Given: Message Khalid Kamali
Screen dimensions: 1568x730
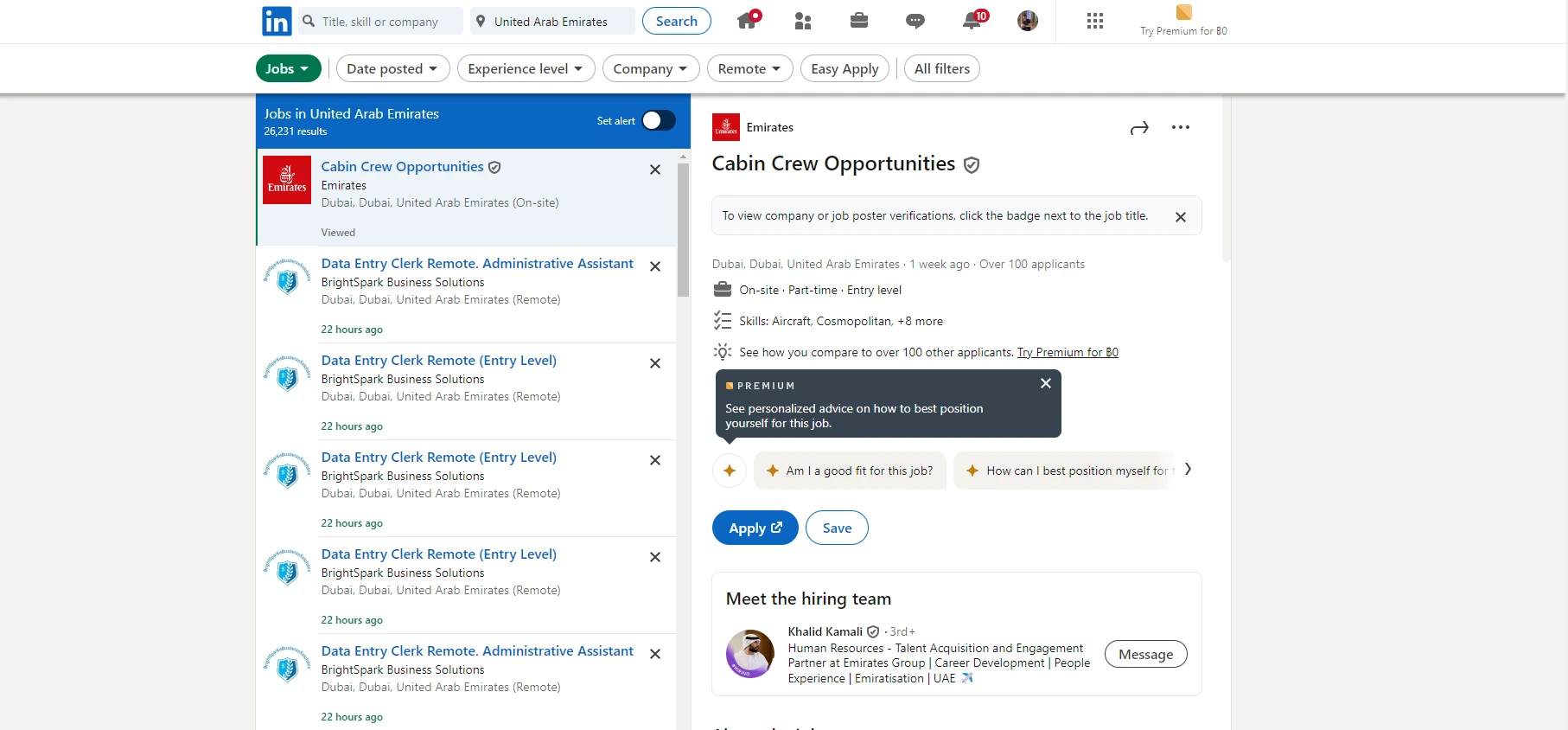Looking at the screenshot, I should 1146,654.
